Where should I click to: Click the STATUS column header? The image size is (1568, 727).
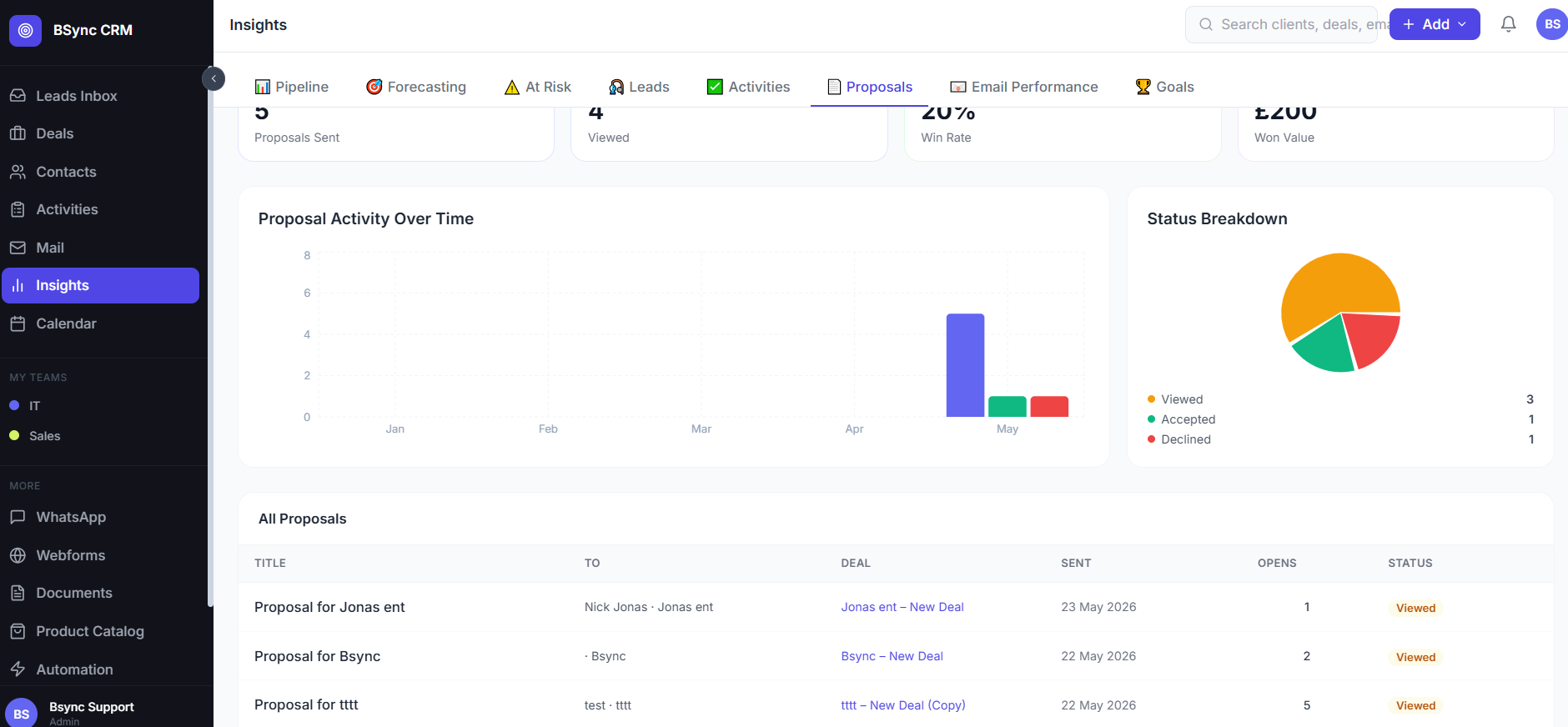pos(1410,563)
